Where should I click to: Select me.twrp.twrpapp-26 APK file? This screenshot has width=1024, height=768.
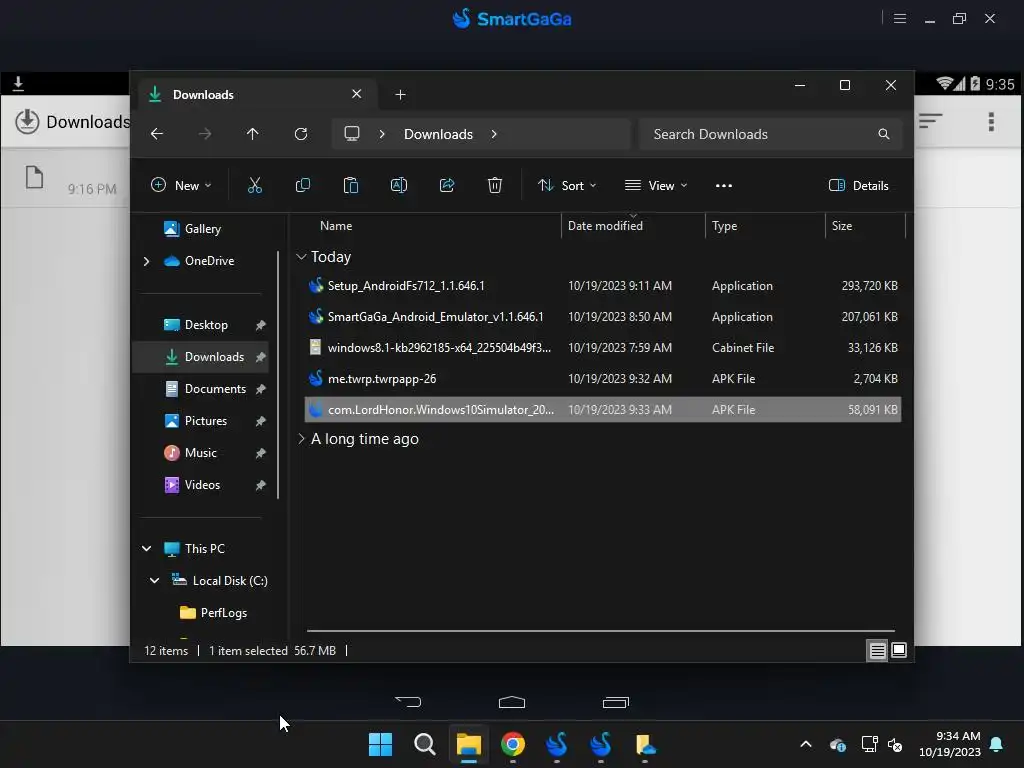(603, 379)
